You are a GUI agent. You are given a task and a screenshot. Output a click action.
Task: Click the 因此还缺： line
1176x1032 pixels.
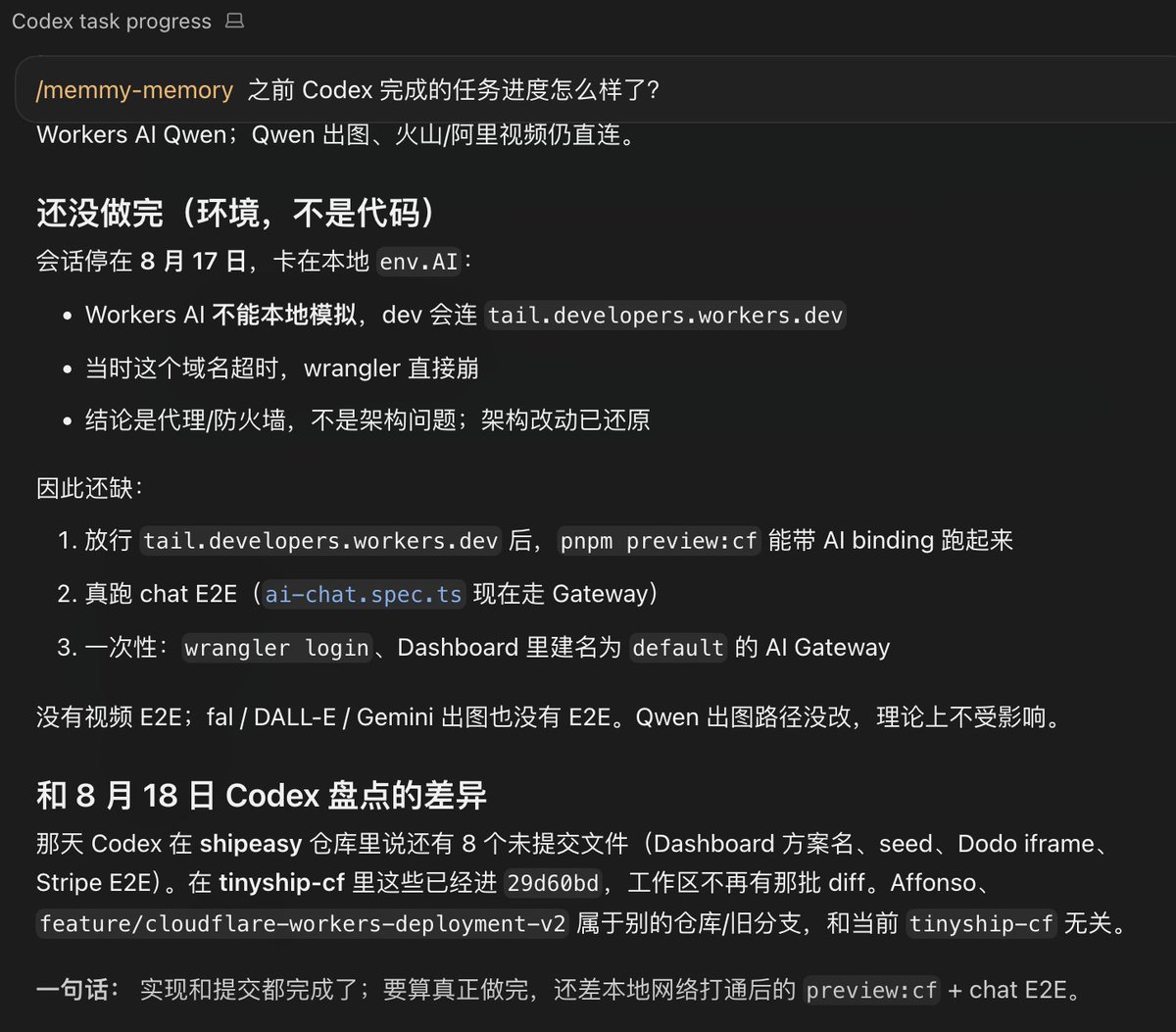pyautogui.click(x=90, y=487)
